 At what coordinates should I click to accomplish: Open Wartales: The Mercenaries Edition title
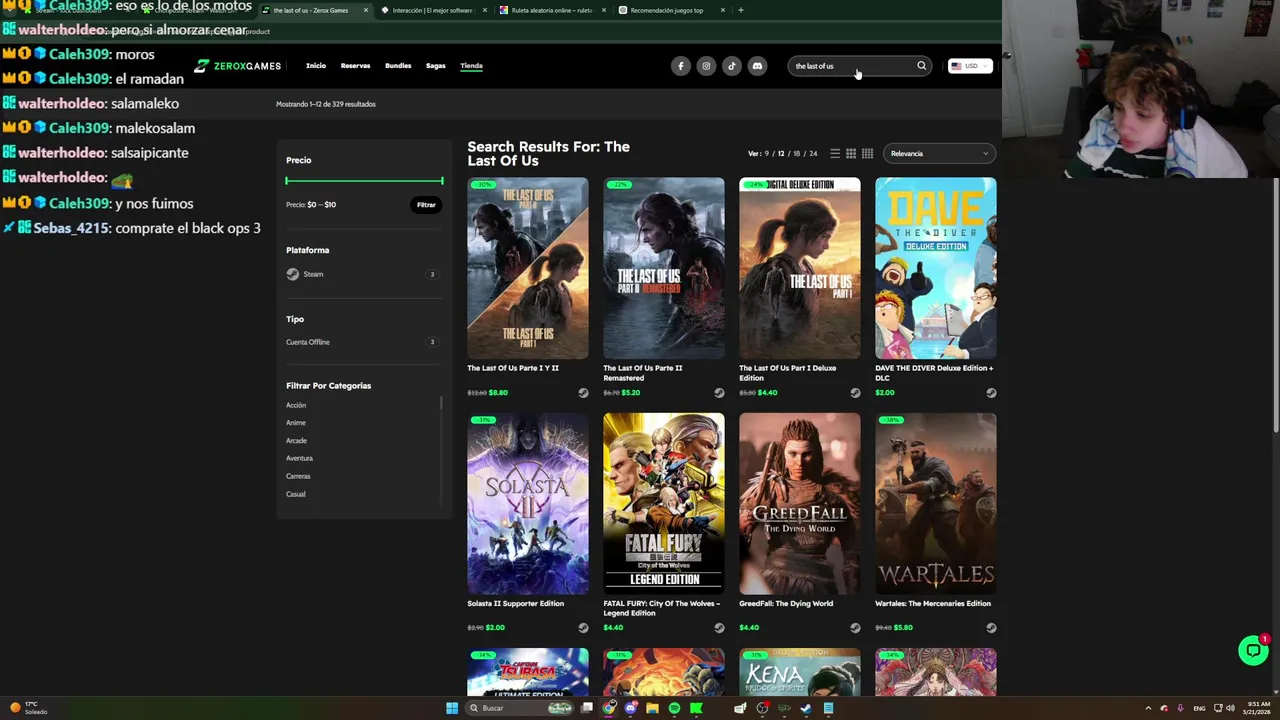coord(933,603)
